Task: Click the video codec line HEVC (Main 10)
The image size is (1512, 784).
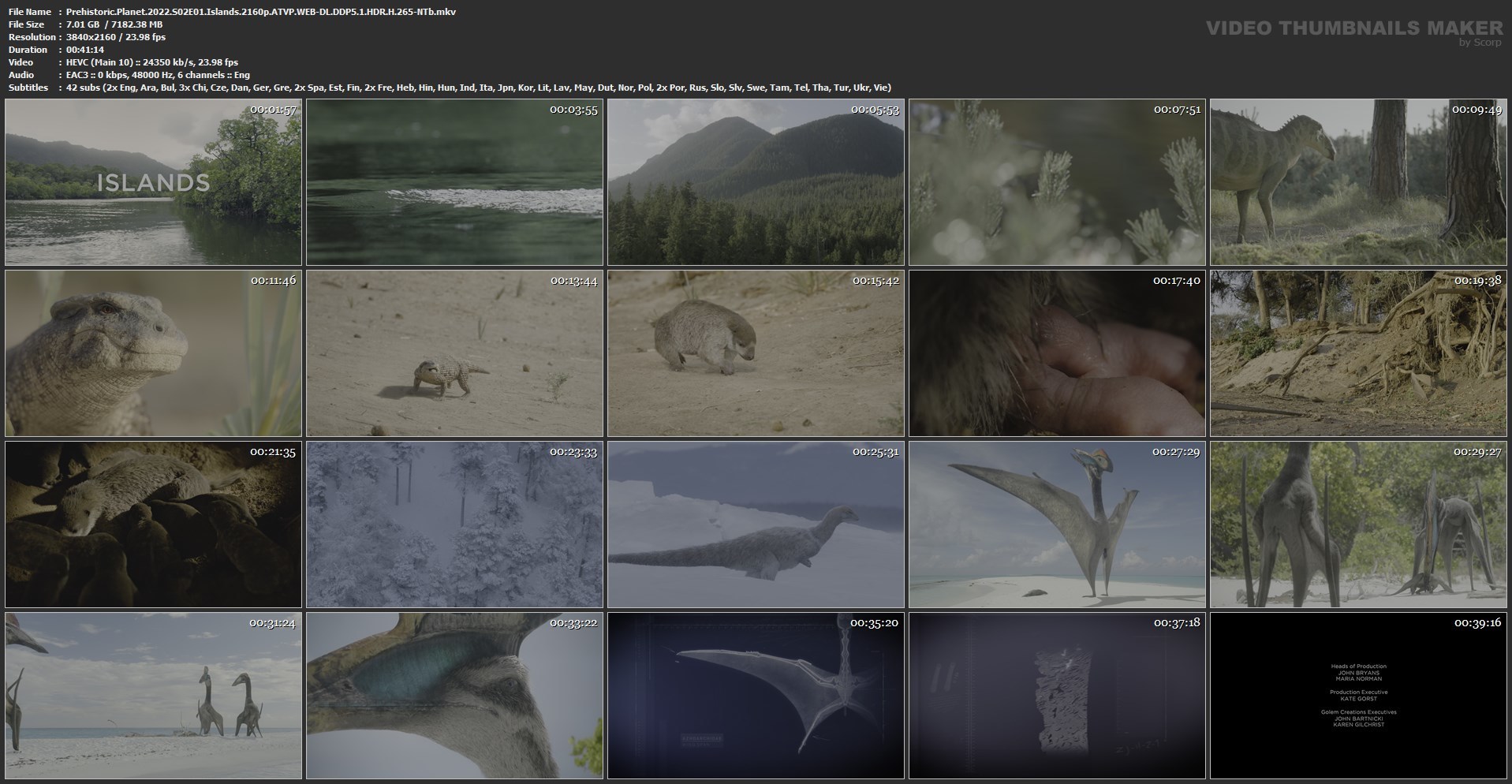Action: pos(152,62)
